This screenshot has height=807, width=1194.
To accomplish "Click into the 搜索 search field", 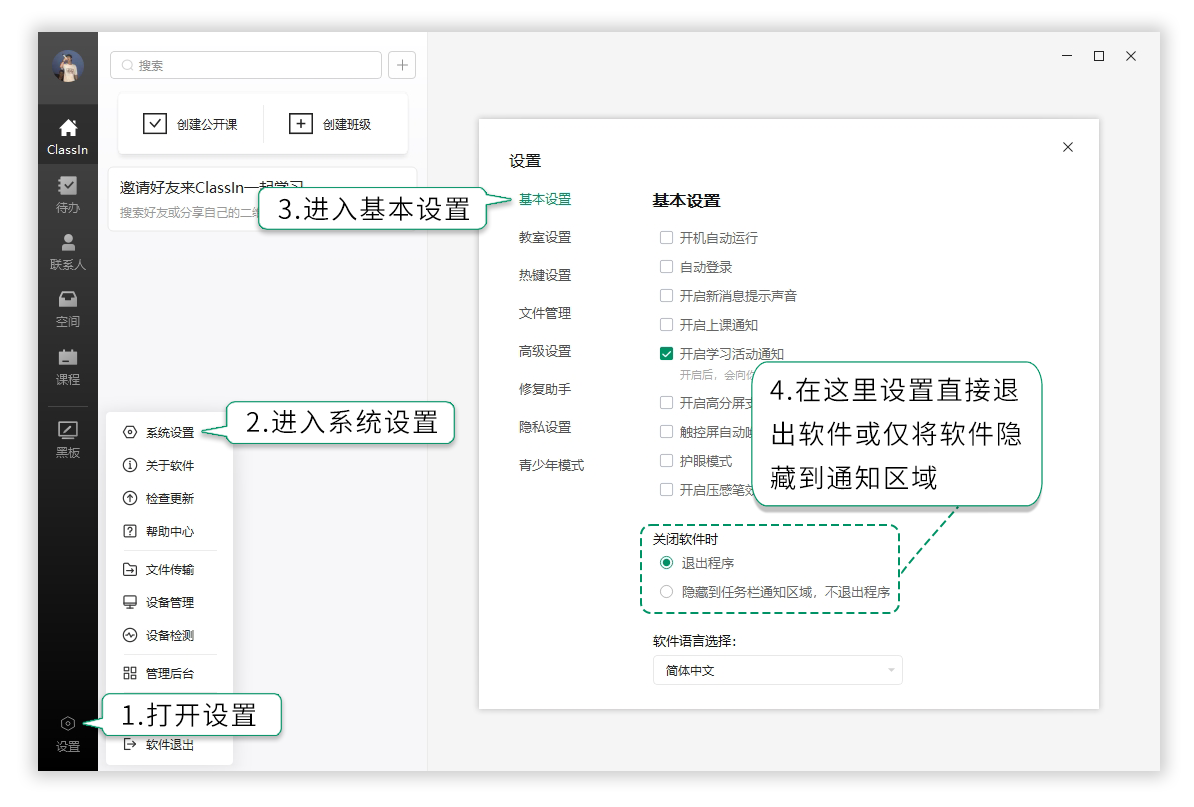I will pos(246,65).
